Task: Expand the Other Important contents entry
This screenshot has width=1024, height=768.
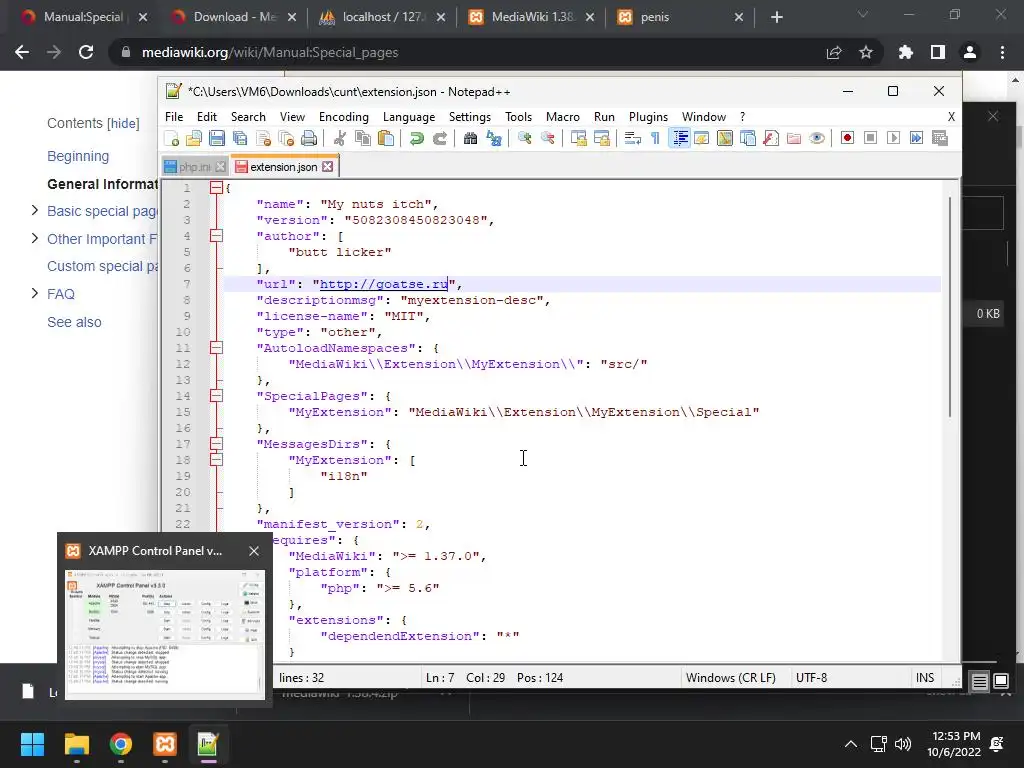Action: pyautogui.click(x=35, y=238)
